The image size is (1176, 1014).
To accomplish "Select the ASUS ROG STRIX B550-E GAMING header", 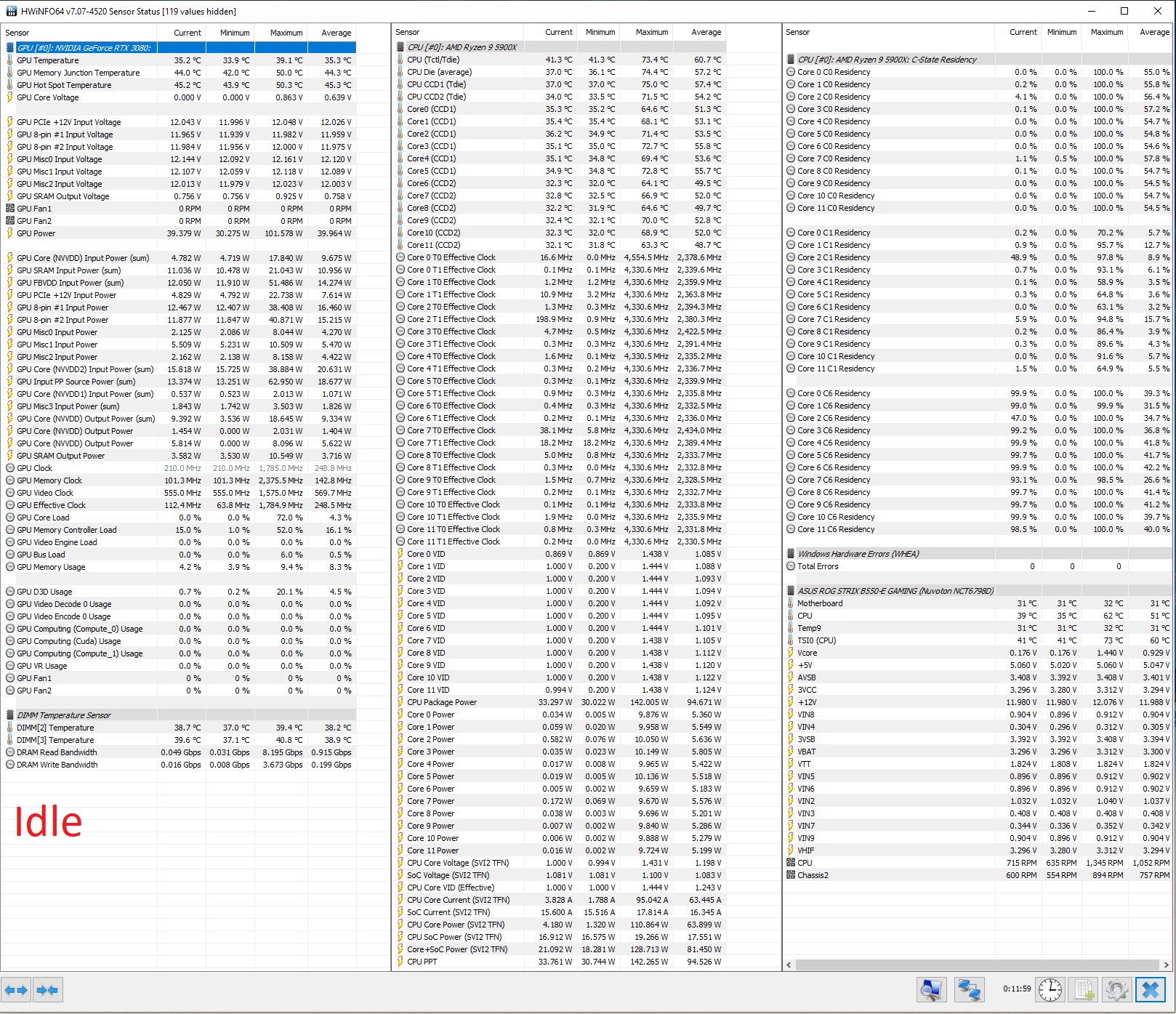I will pyautogui.click(x=978, y=591).
